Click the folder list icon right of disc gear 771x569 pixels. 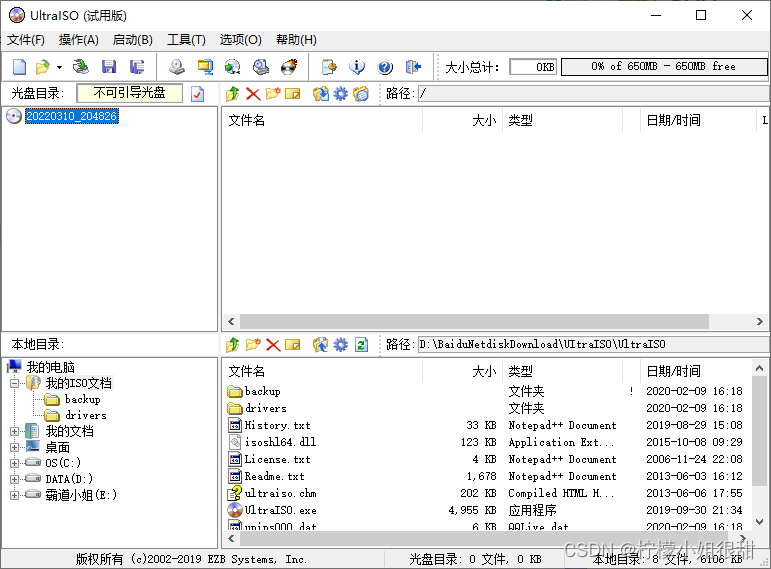(x=361, y=93)
